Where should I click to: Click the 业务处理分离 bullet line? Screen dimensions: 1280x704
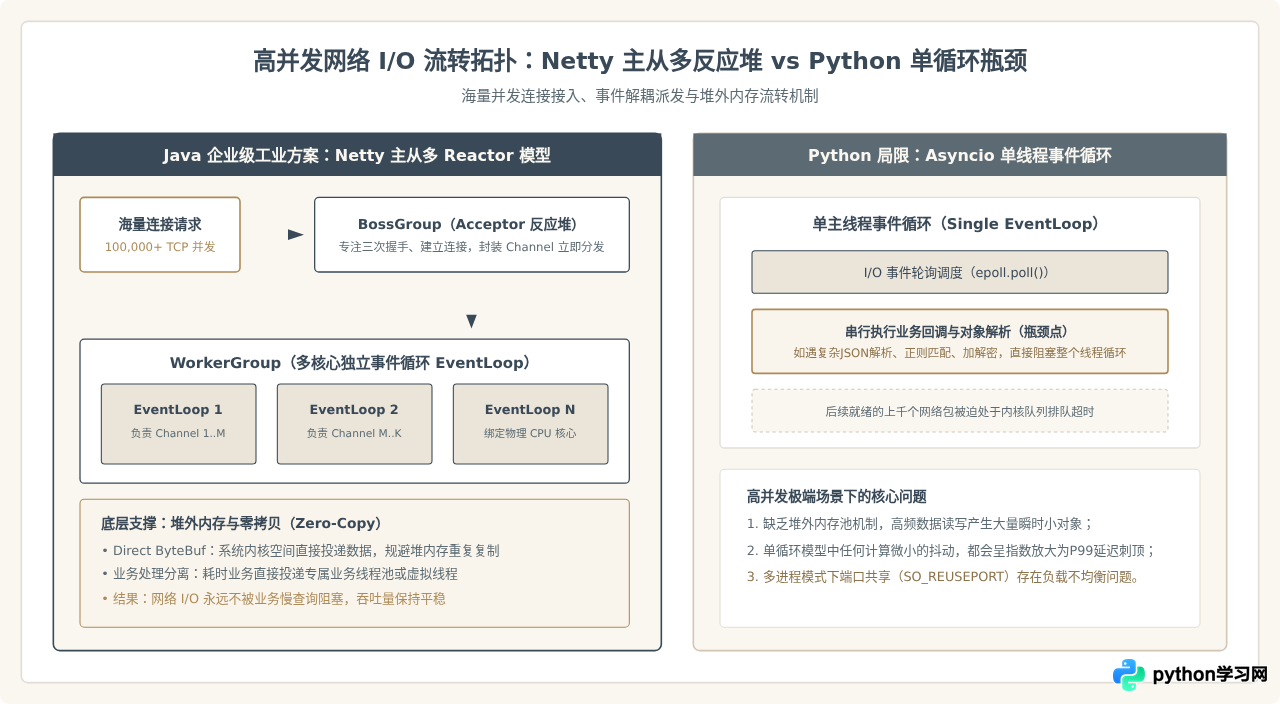pyautogui.click(x=279, y=574)
